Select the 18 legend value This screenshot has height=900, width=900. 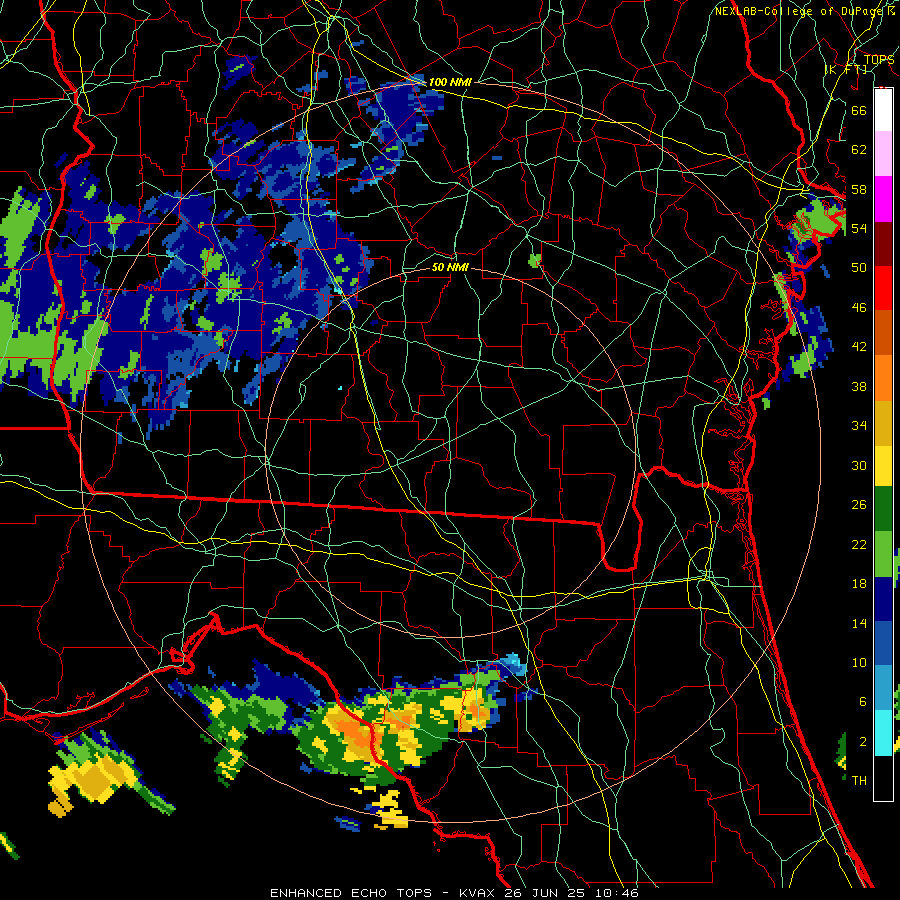click(859, 584)
